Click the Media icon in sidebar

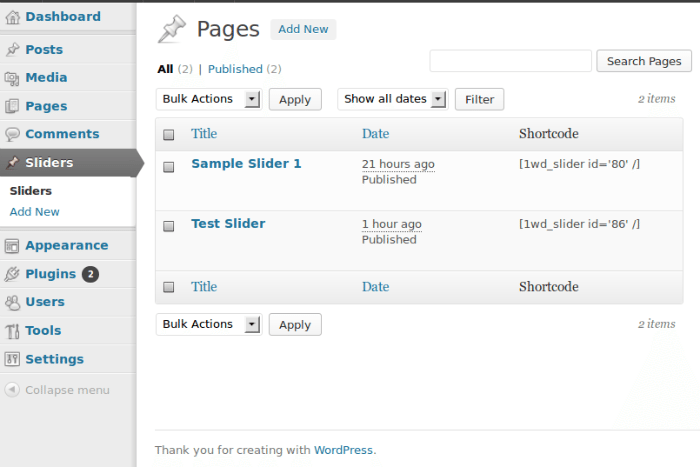click(12, 78)
